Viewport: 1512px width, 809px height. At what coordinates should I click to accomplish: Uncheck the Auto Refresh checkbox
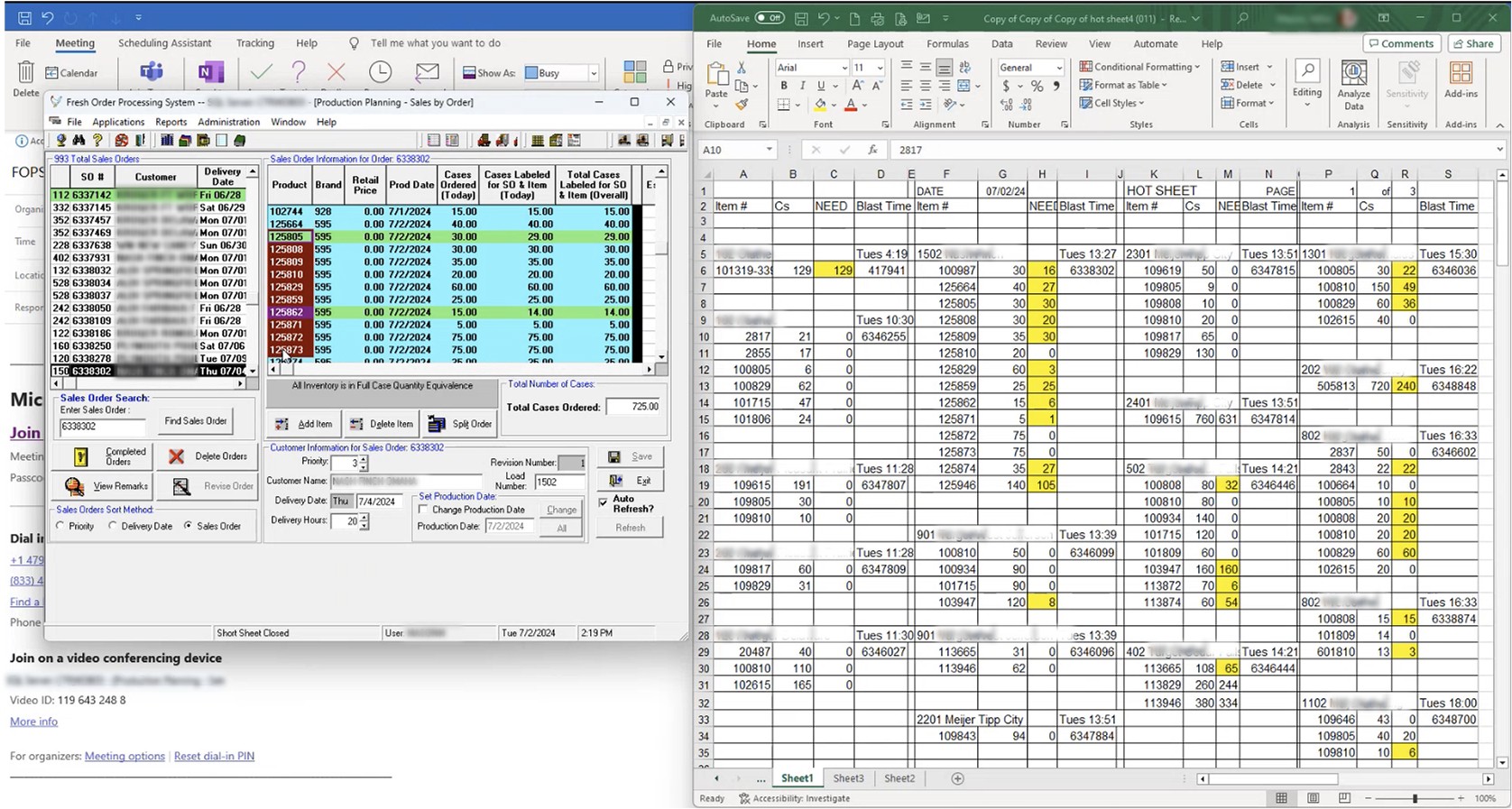point(604,502)
